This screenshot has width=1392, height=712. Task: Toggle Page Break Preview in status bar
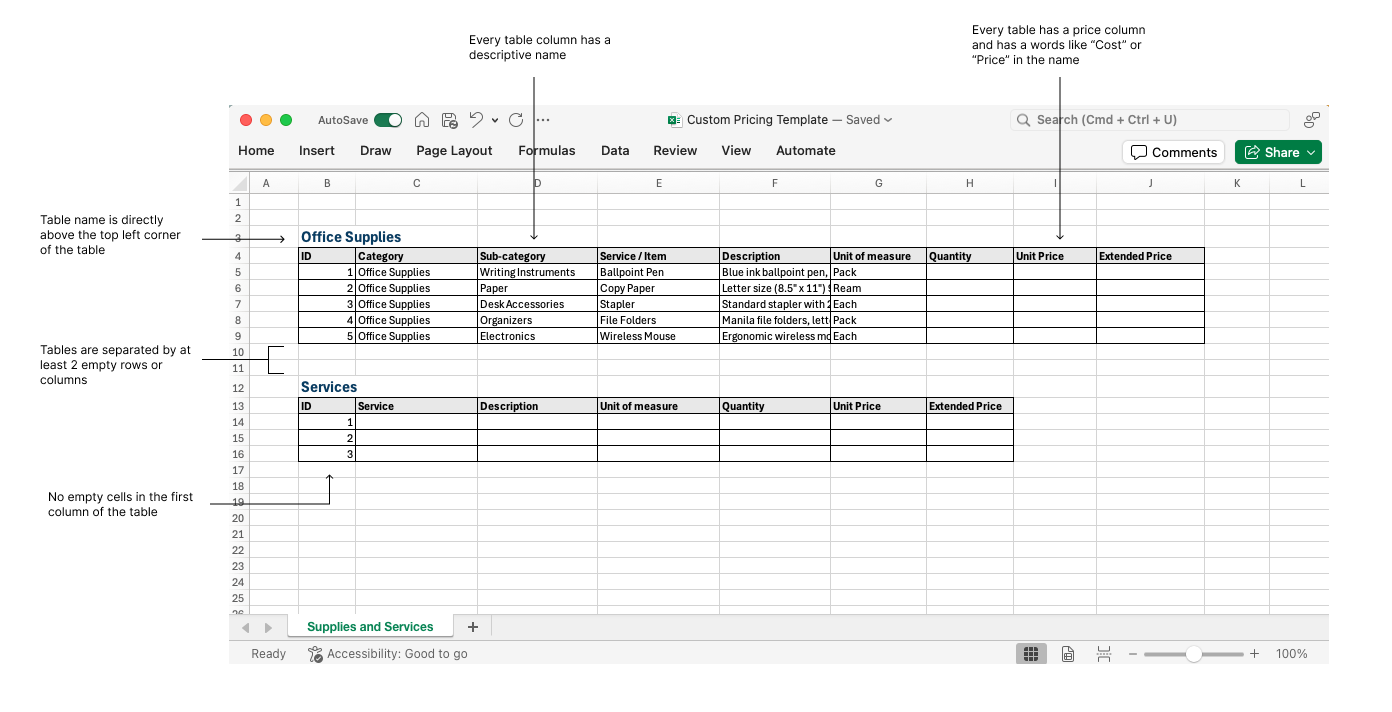point(1104,653)
